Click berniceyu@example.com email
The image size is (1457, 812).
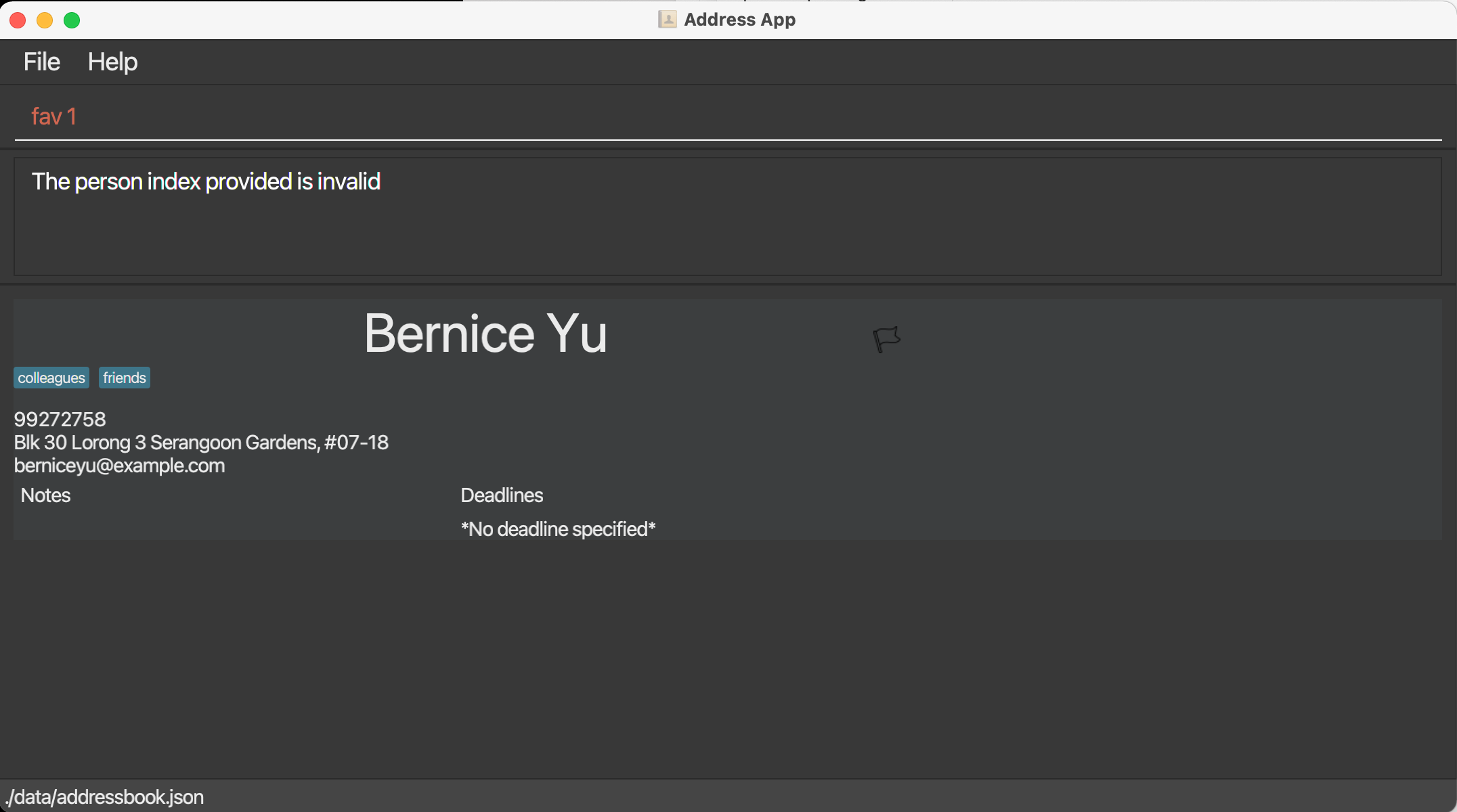pos(119,466)
